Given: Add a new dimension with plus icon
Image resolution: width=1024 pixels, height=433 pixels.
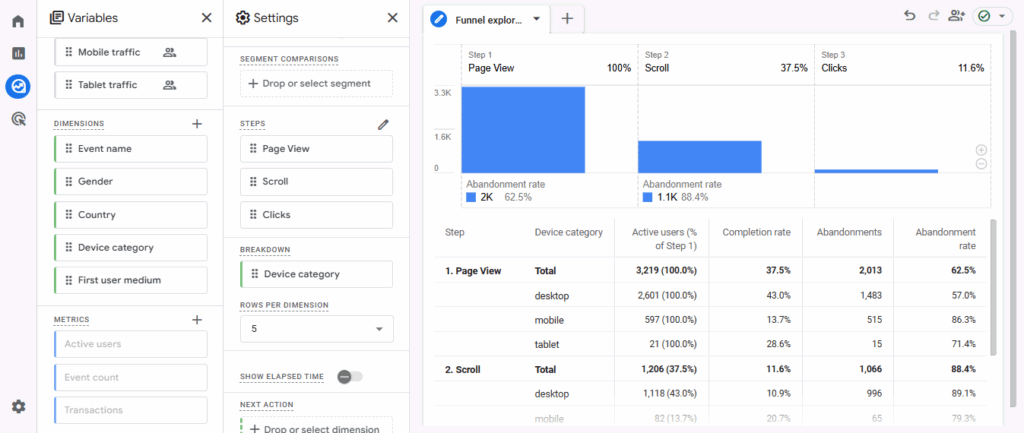Looking at the screenshot, I should [x=197, y=124].
